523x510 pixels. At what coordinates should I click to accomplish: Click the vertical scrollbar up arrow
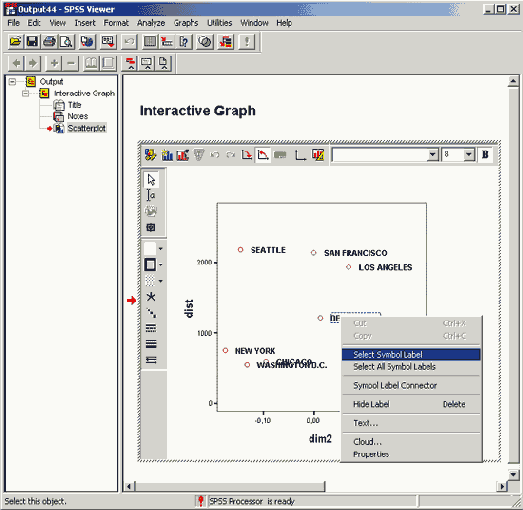pos(513,81)
